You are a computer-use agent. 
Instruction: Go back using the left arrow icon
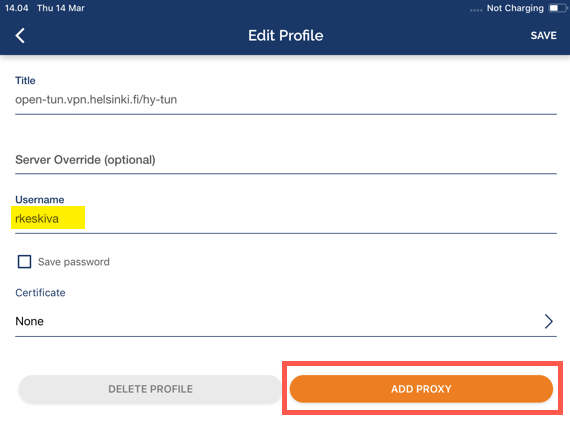[20, 36]
